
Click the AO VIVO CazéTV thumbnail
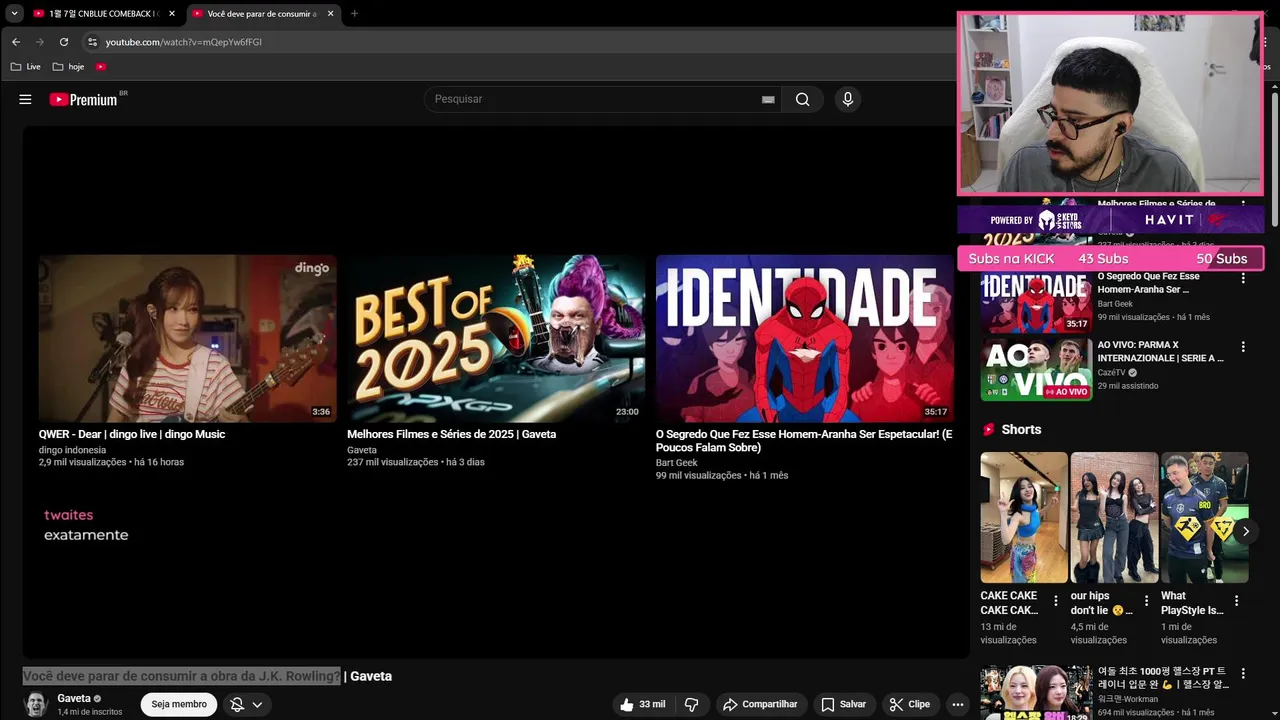(1036, 369)
